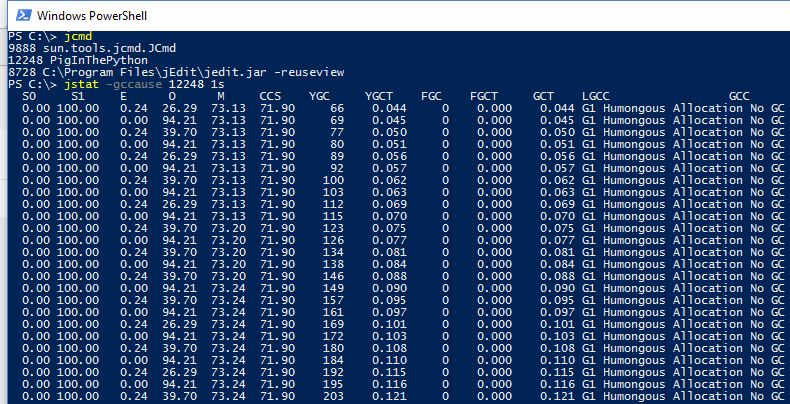Viewport: 790px width, 404px height.
Task: Click the YGC value 157
Action: pyautogui.click(x=334, y=300)
